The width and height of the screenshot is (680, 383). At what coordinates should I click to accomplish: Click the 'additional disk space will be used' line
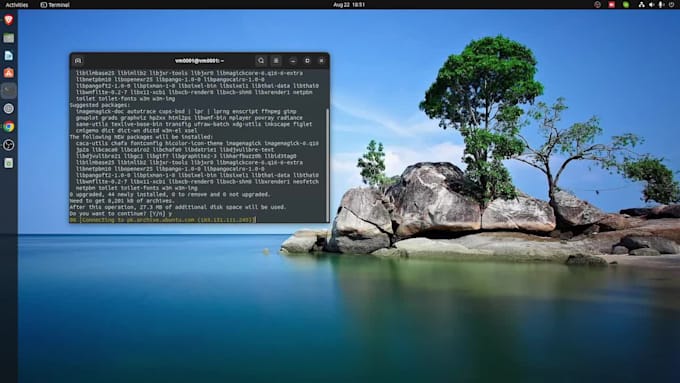click(x=178, y=207)
